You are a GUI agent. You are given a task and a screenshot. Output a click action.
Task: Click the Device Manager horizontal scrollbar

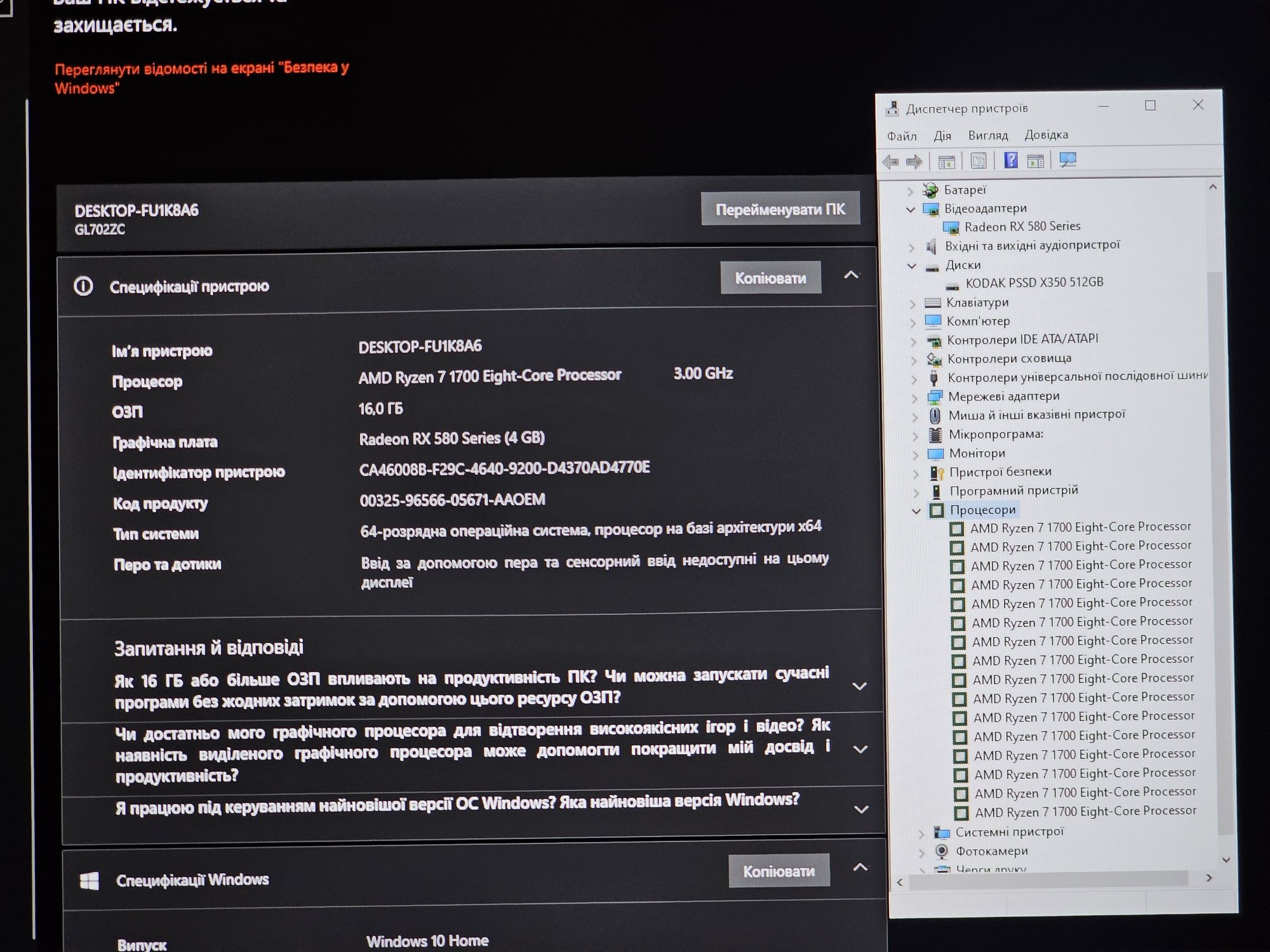coord(1048,879)
